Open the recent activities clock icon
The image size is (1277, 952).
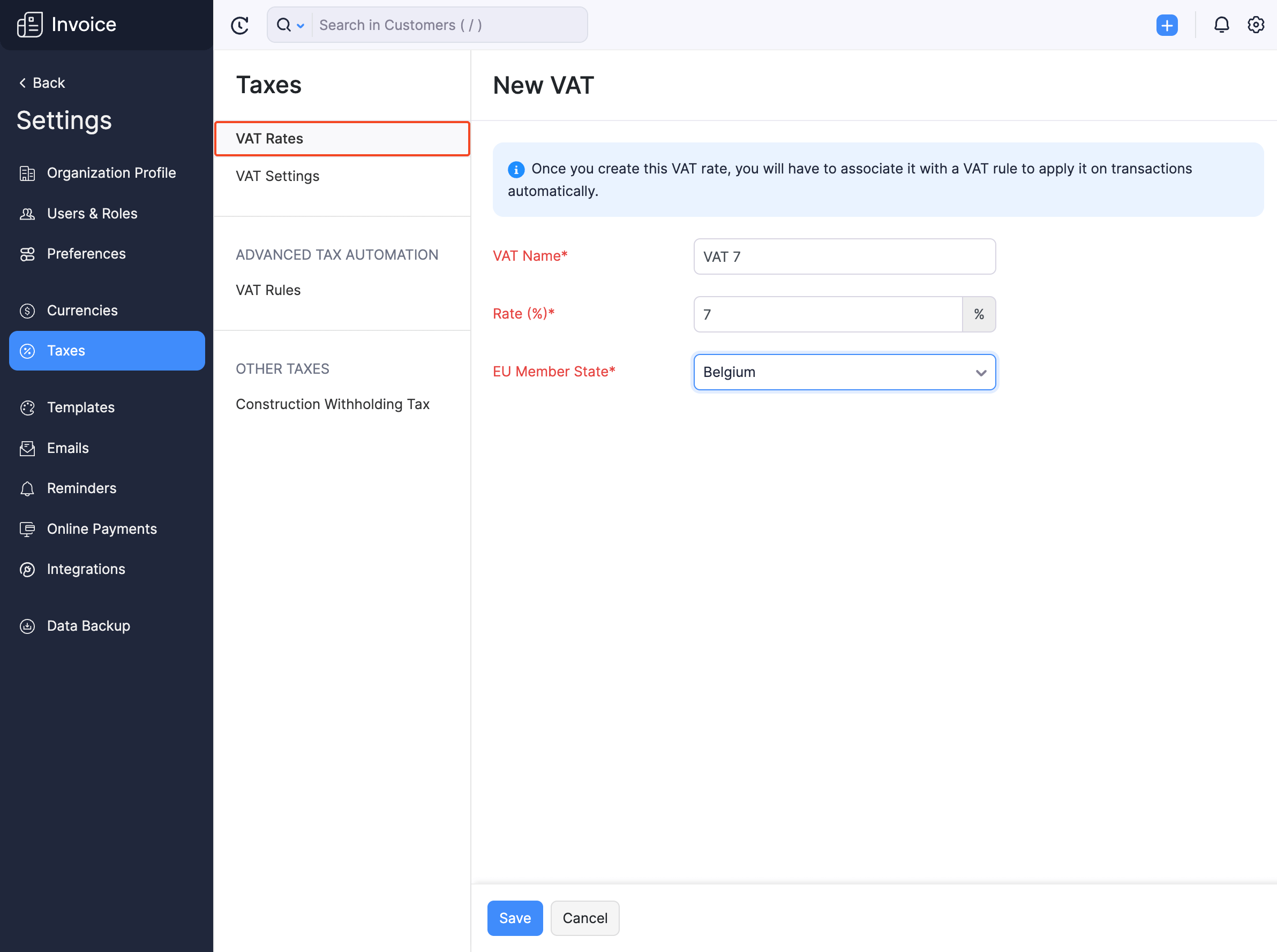click(x=240, y=25)
